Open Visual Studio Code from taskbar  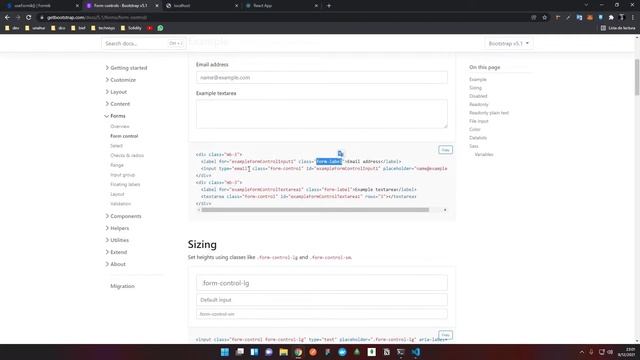coord(416,352)
